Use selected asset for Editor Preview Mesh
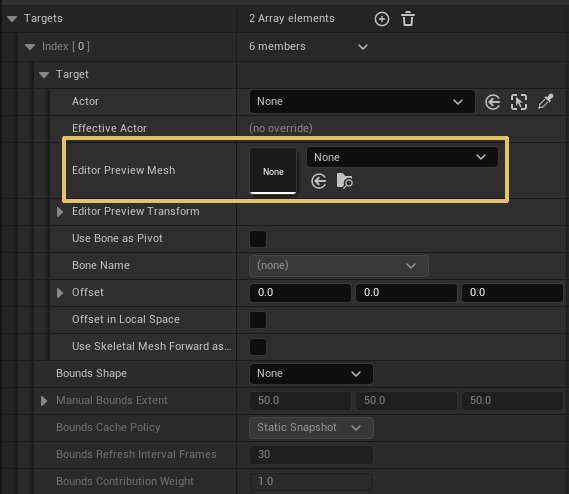Screen dimensions: 569x494 coord(319,181)
